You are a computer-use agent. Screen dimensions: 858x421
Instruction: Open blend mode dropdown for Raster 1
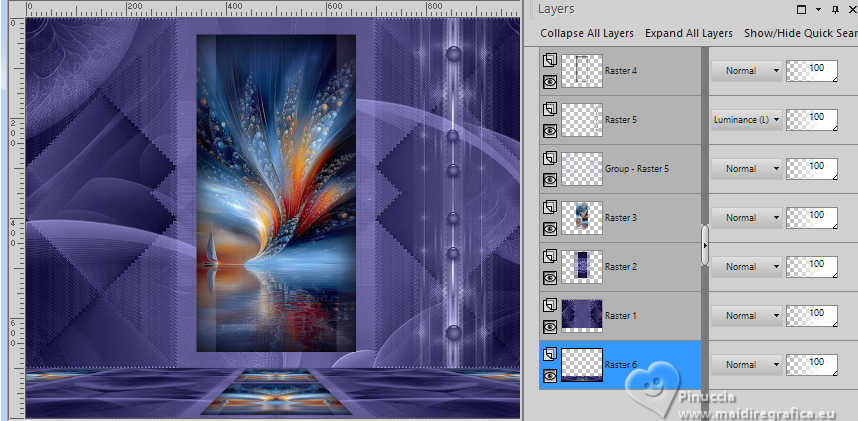tap(747, 315)
